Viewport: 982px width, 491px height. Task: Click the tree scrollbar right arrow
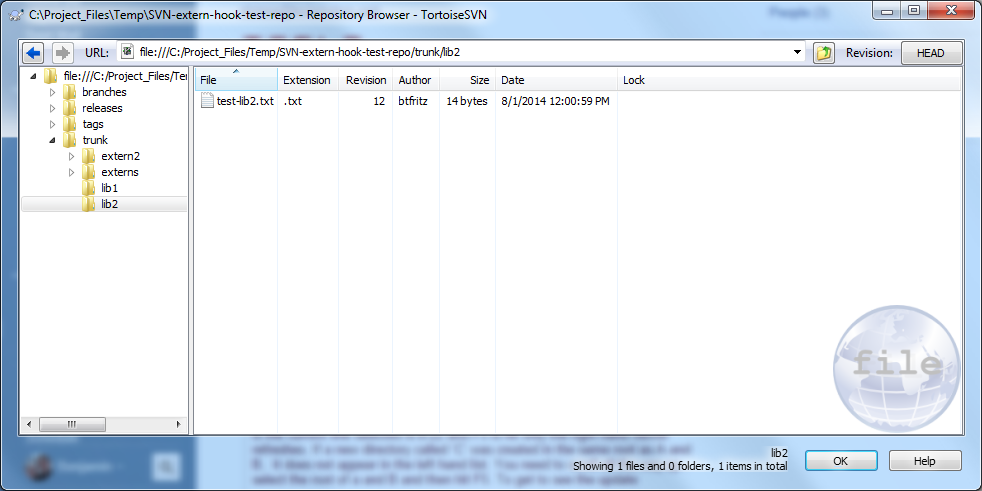[178, 425]
